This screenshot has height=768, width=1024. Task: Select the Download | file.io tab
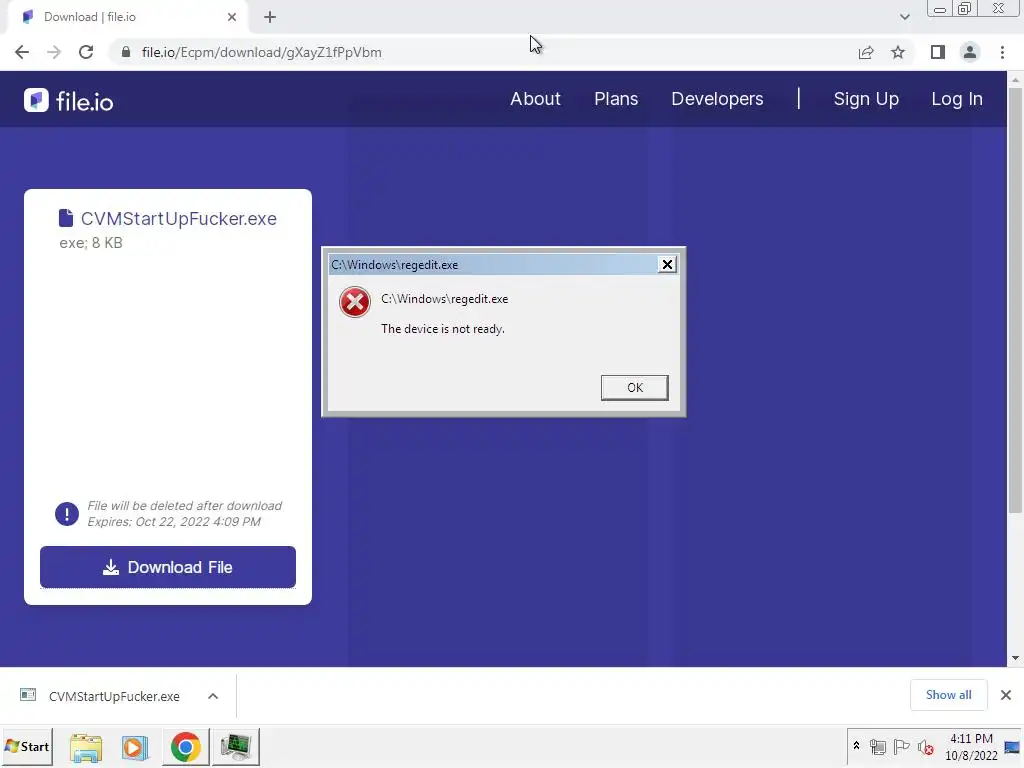[127, 17]
